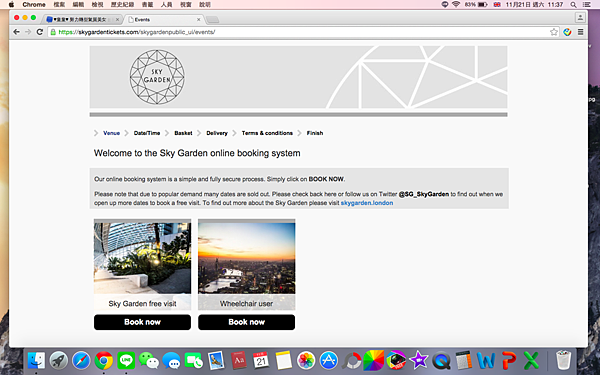Open Messages blue bubble in dock
Viewport: 600px width, 375px height.
pyautogui.click(x=171, y=360)
